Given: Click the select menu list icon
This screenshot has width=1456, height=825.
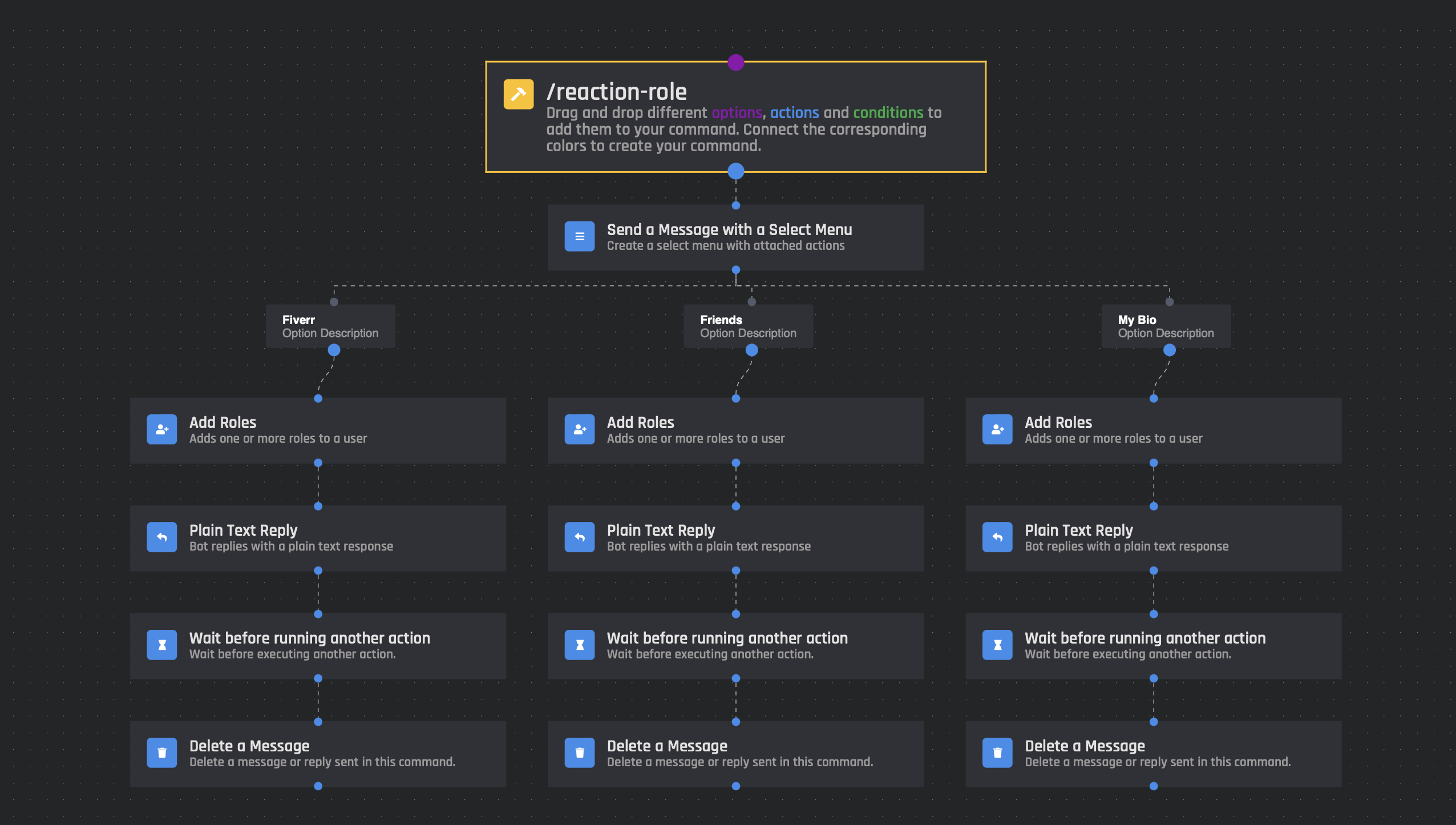Looking at the screenshot, I should [580, 236].
